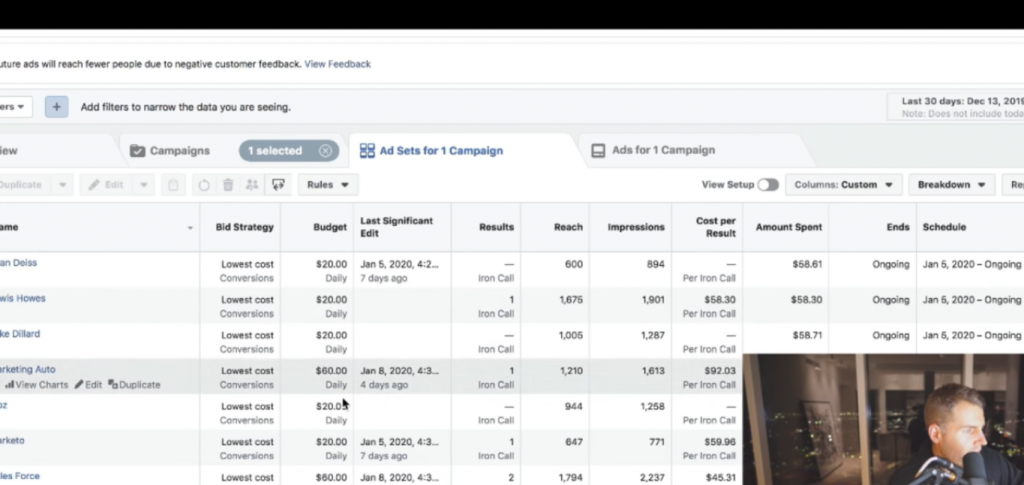Open View Charts under the Marketing Auto row

click(x=37, y=384)
